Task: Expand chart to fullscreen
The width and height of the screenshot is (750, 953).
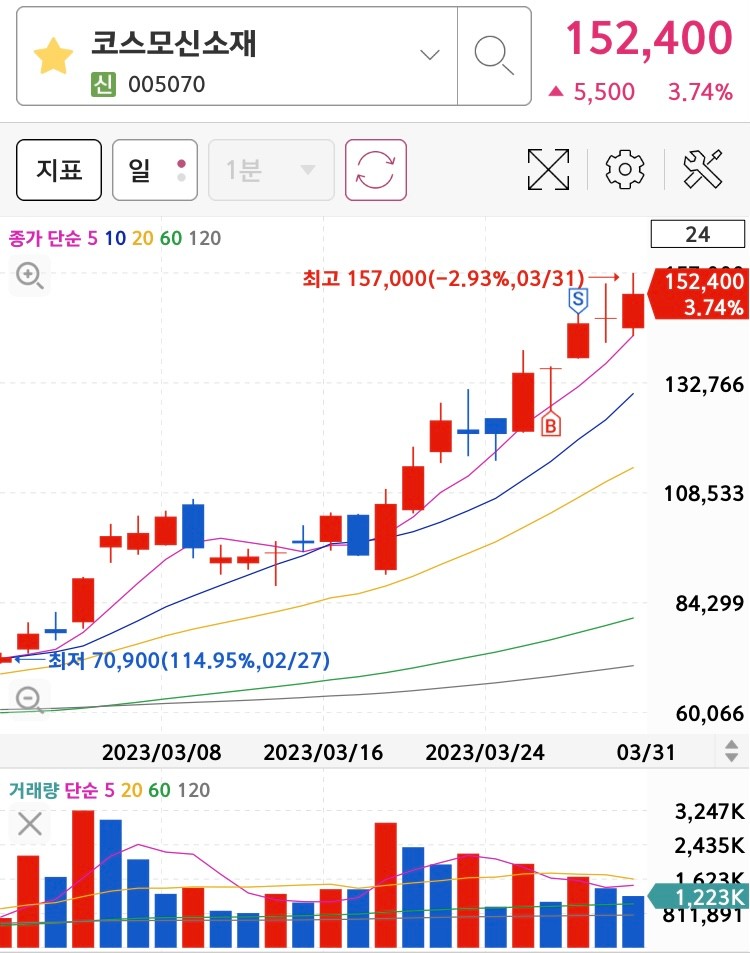Action: 548,170
